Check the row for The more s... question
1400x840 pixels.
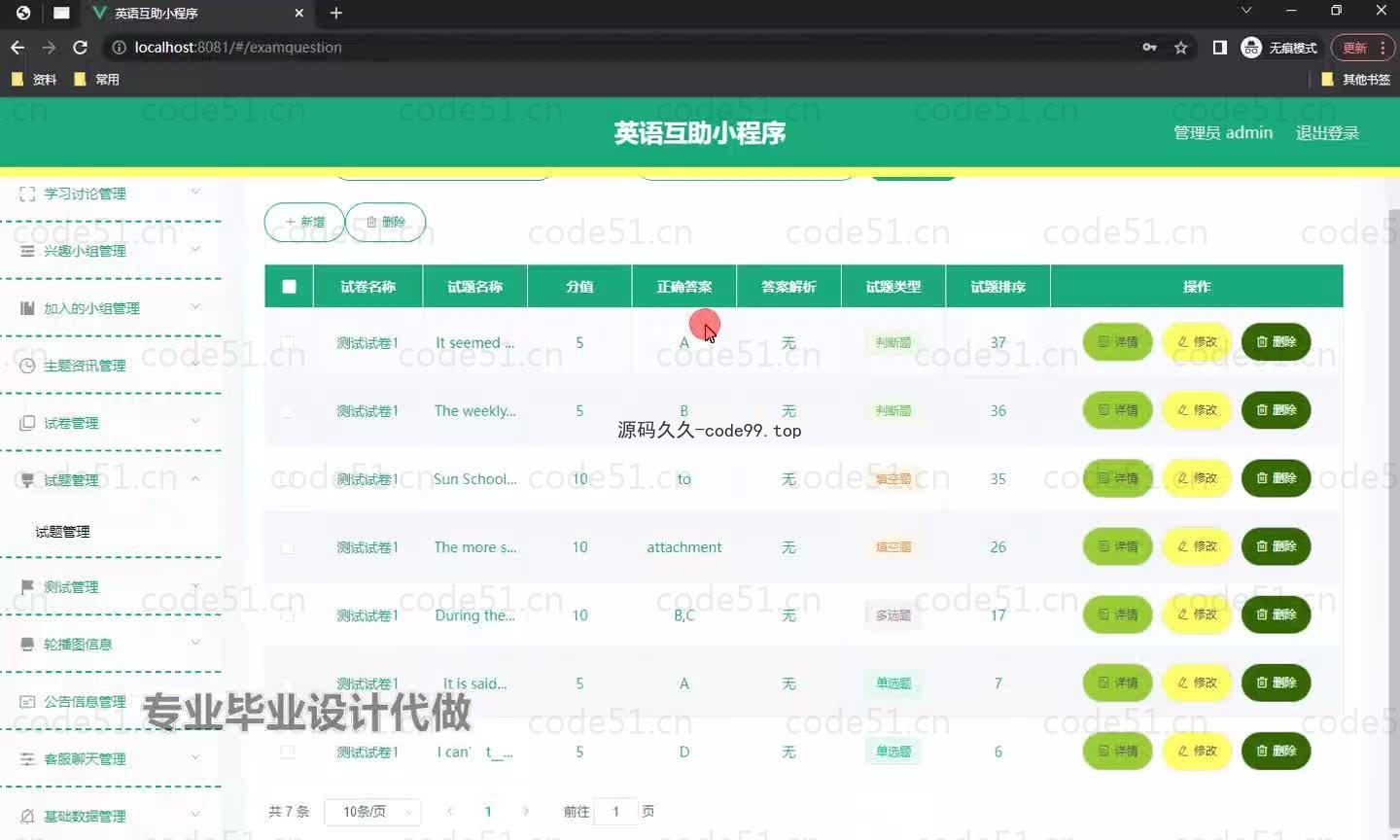pos(287,547)
